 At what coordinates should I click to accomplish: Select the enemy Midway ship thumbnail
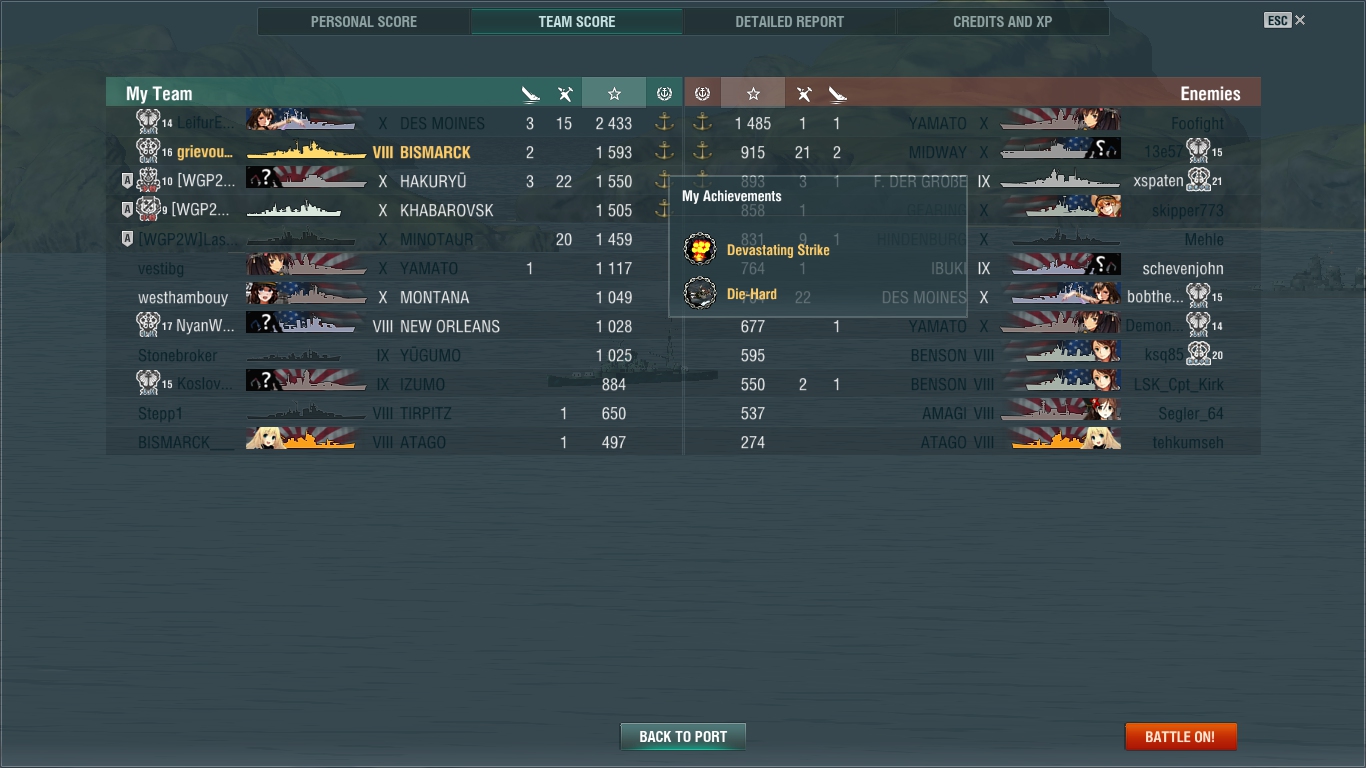click(1060, 152)
